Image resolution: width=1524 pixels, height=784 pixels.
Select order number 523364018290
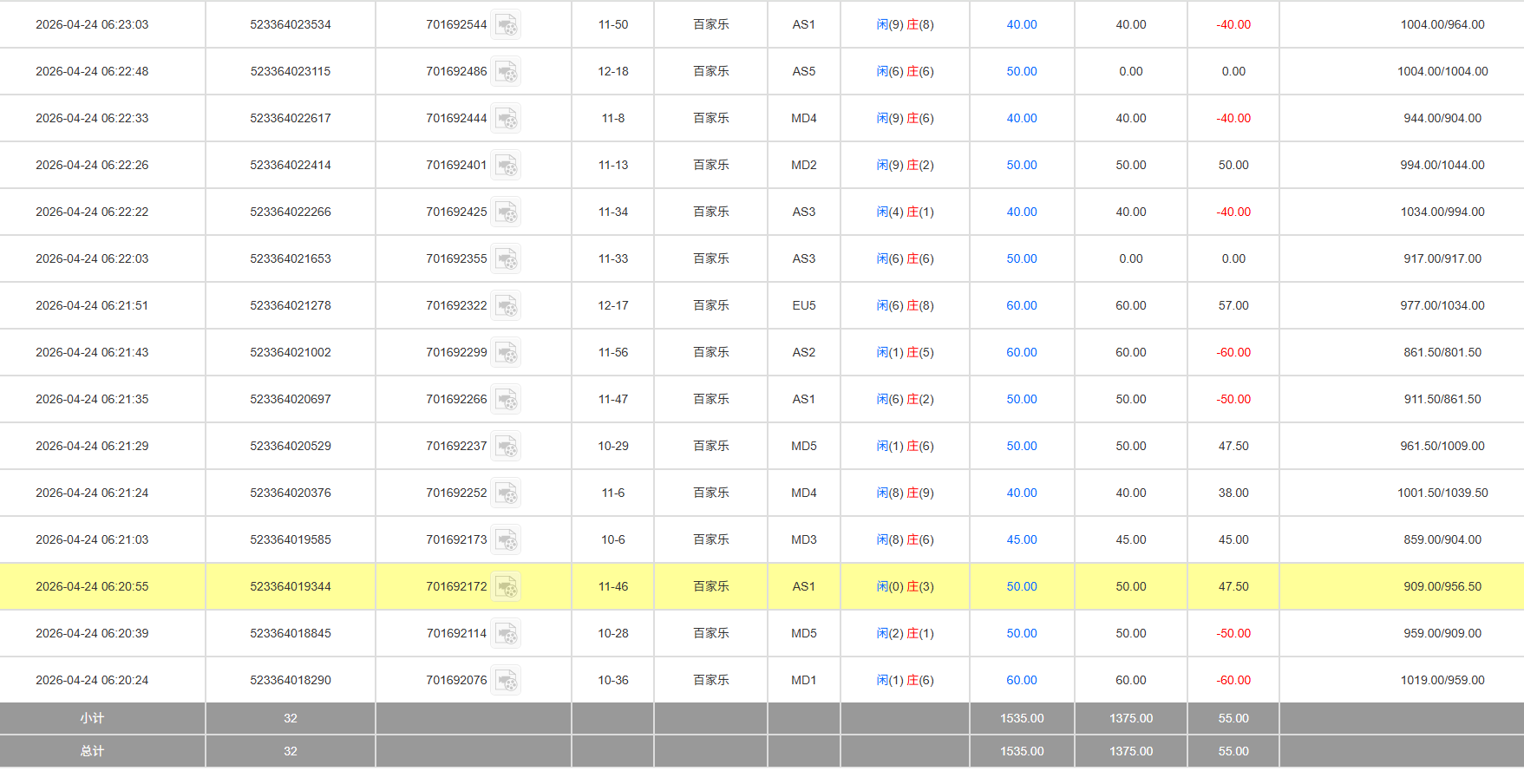291,680
